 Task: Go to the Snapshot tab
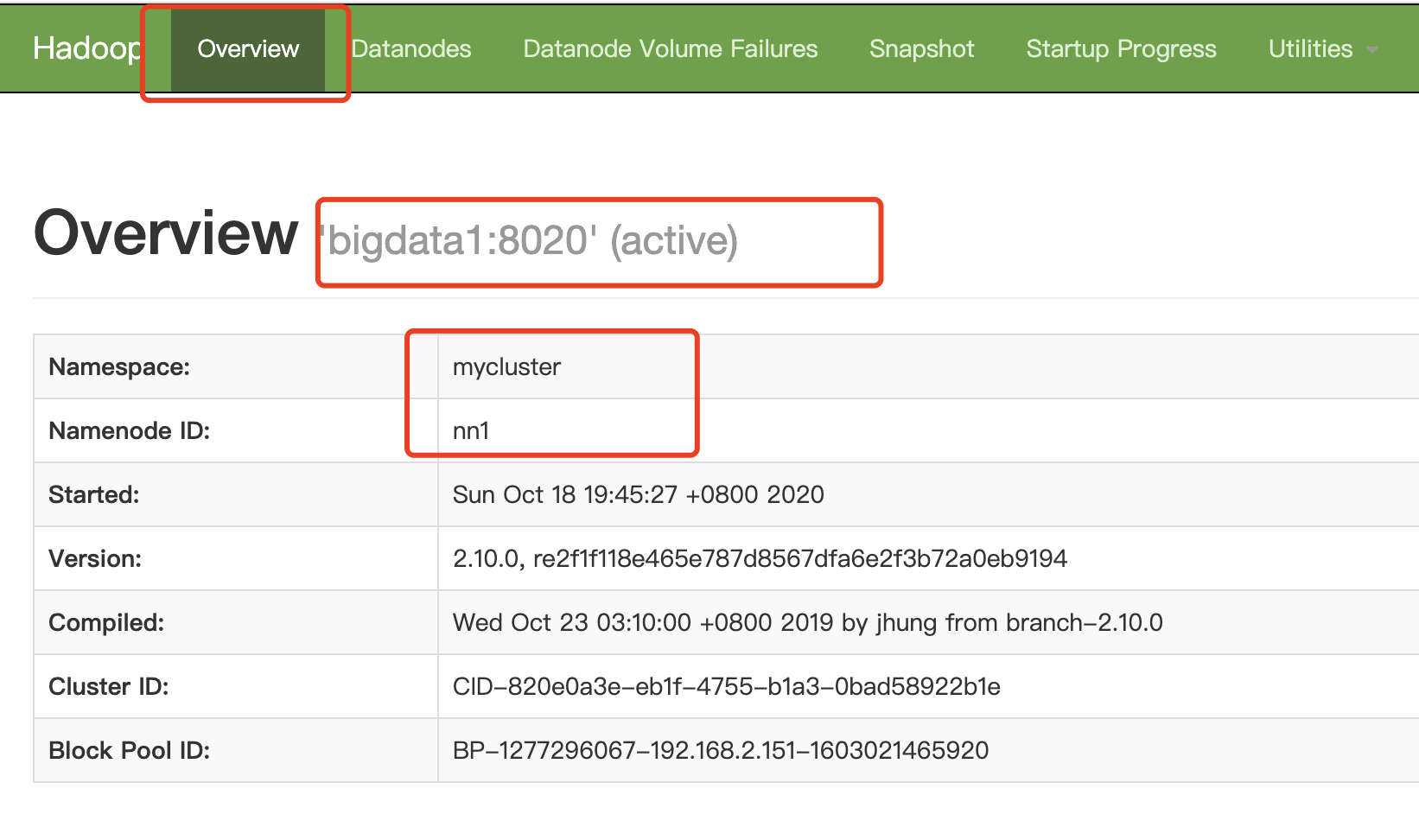pos(921,49)
